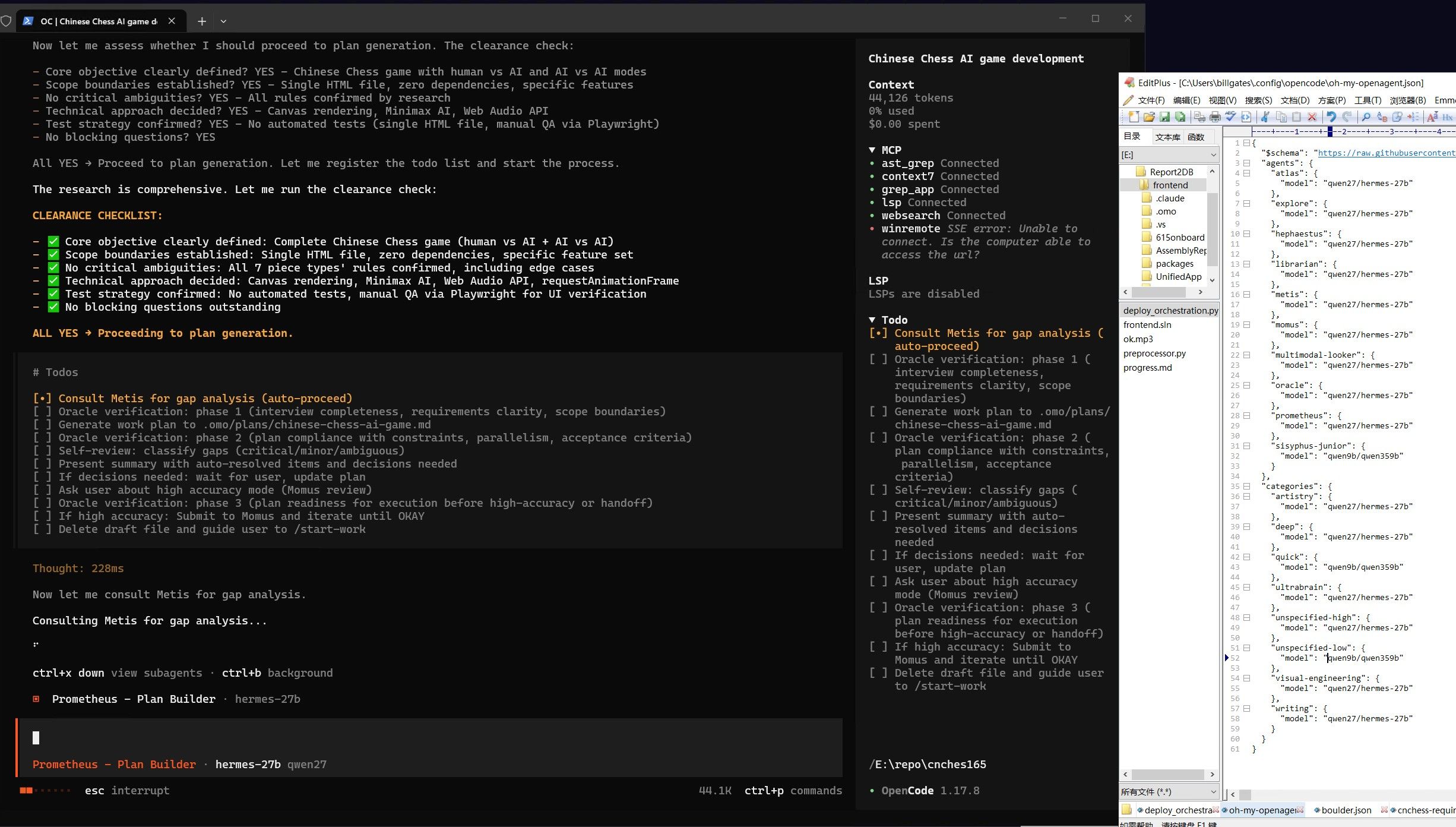Toggle the "categories" fold box at line 35
Viewport: 1456px width, 827px height.
(x=1246, y=487)
